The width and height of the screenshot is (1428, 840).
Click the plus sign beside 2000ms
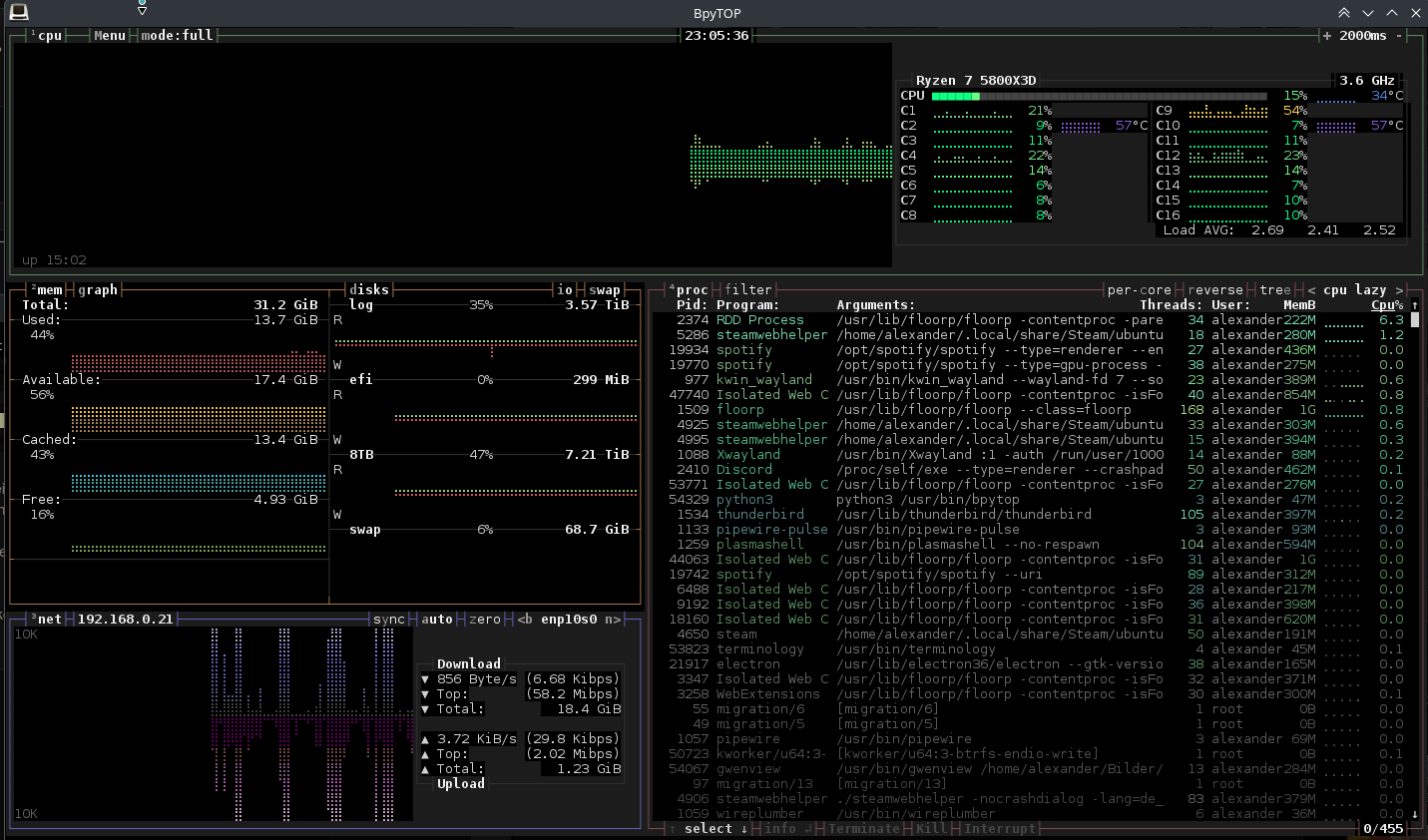pos(1326,35)
